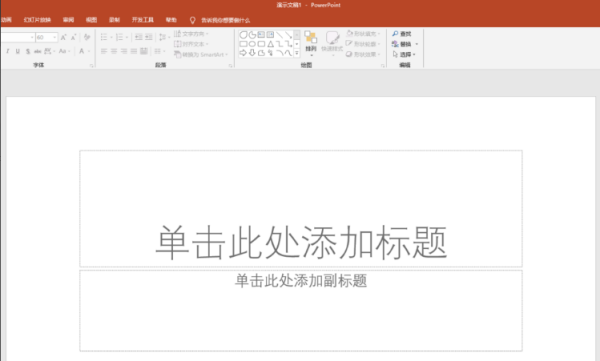
Task: Justify the paragraph text
Action: click(134, 51)
